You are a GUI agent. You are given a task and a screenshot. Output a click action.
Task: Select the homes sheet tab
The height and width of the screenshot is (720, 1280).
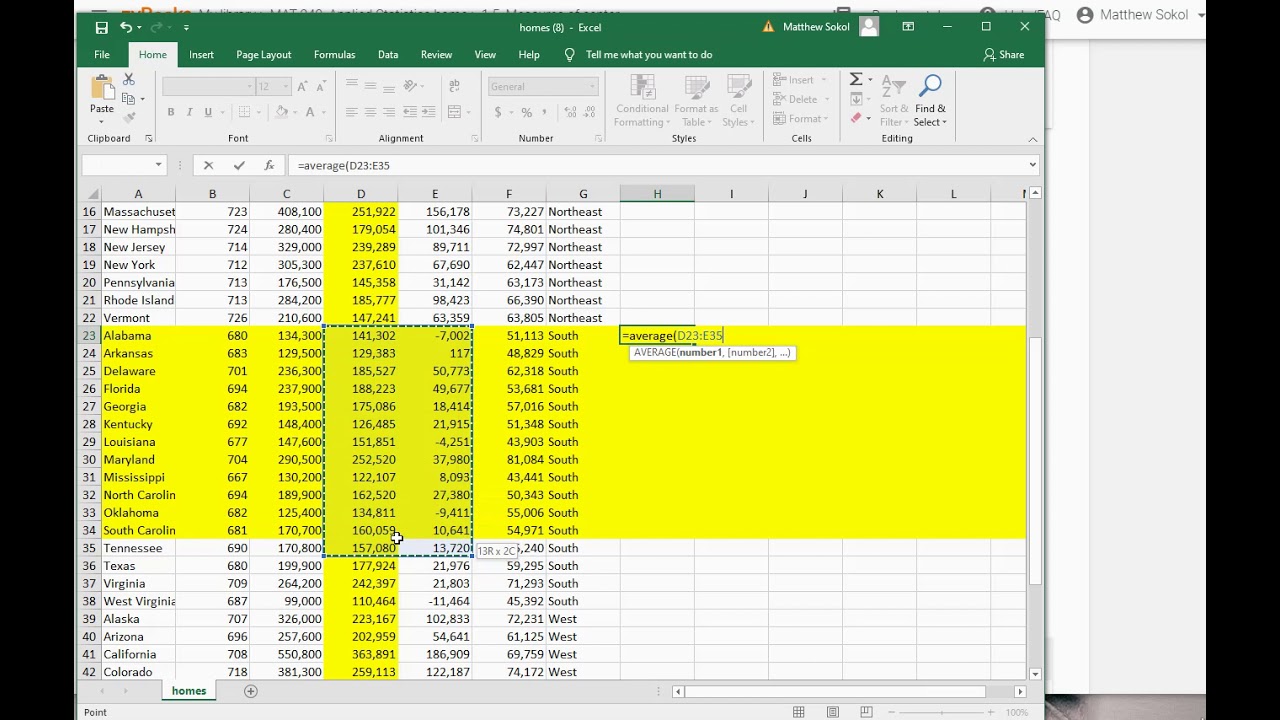coord(189,691)
